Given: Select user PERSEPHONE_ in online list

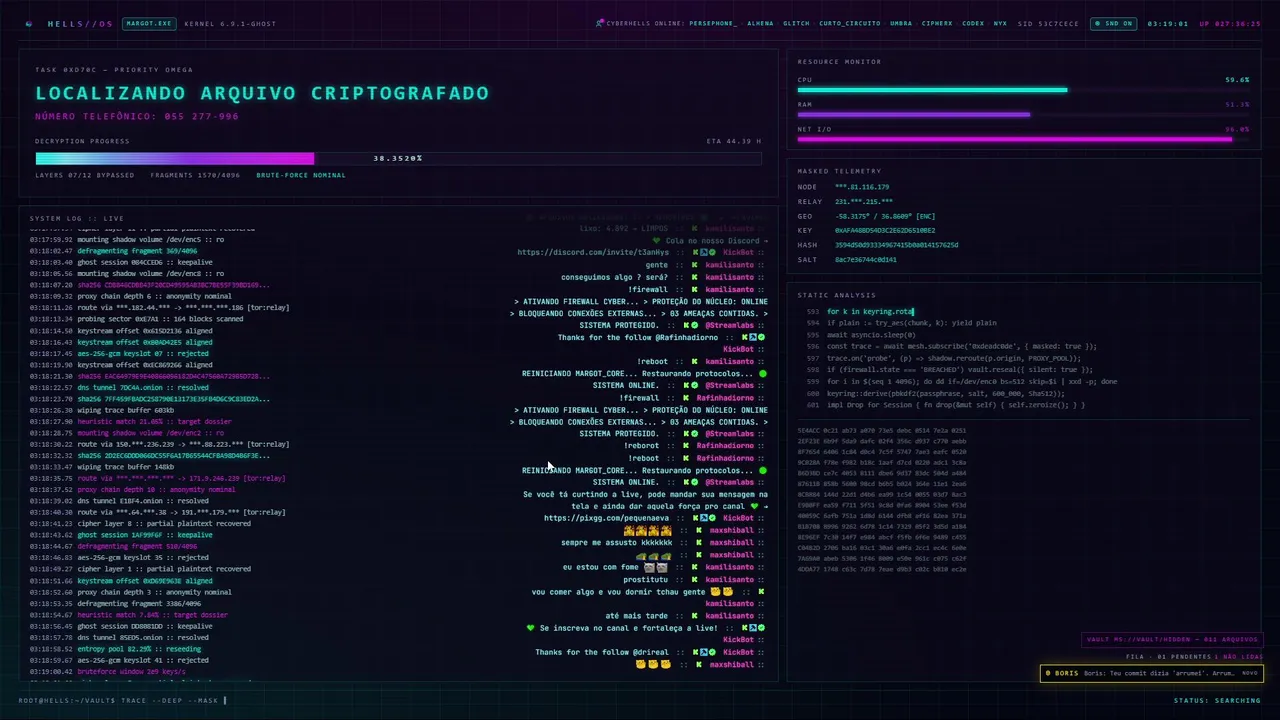Looking at the screenshot, I should tap(713, 23).
